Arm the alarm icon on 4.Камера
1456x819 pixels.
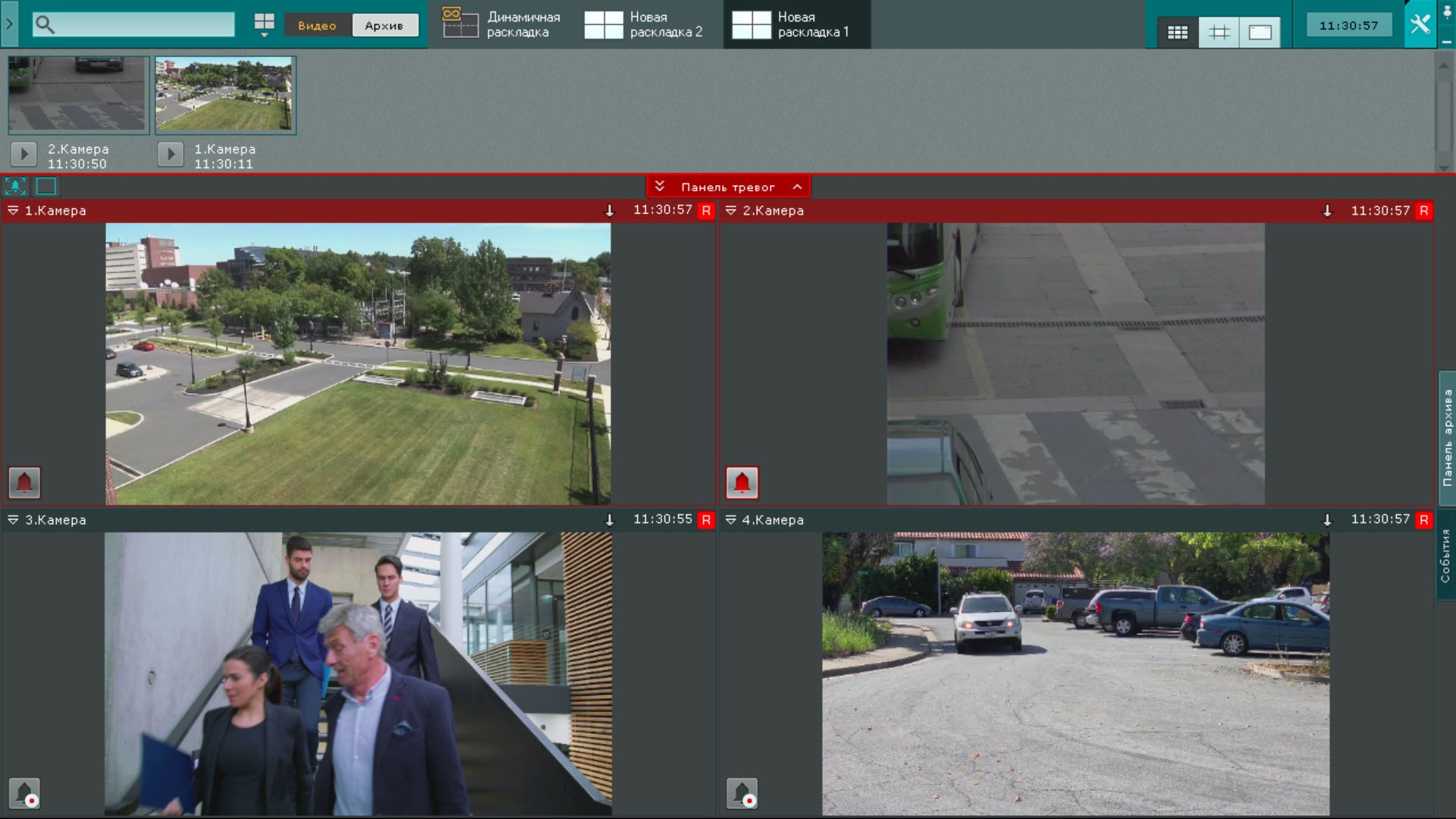(x=742, y=793)
